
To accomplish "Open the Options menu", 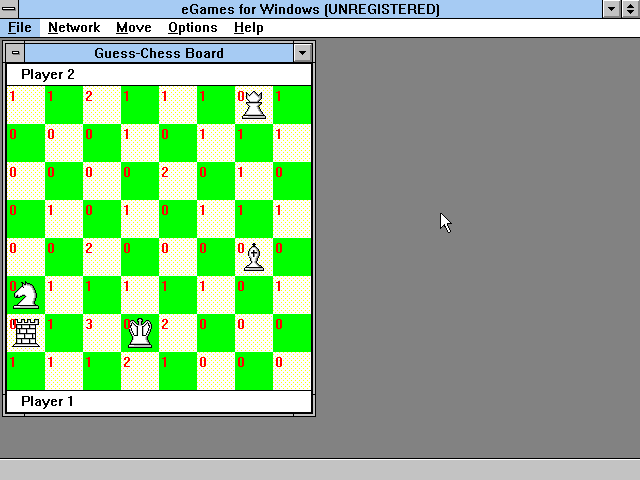I will pos(192,28).
